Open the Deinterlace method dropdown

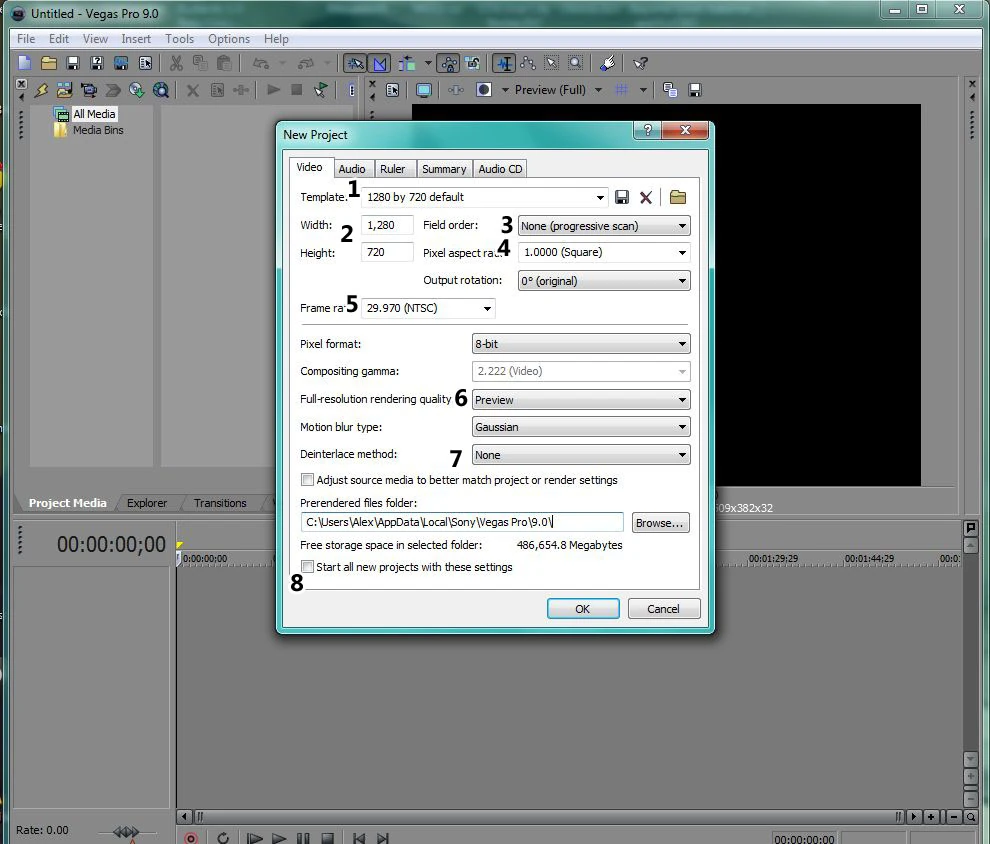[581, 454]
